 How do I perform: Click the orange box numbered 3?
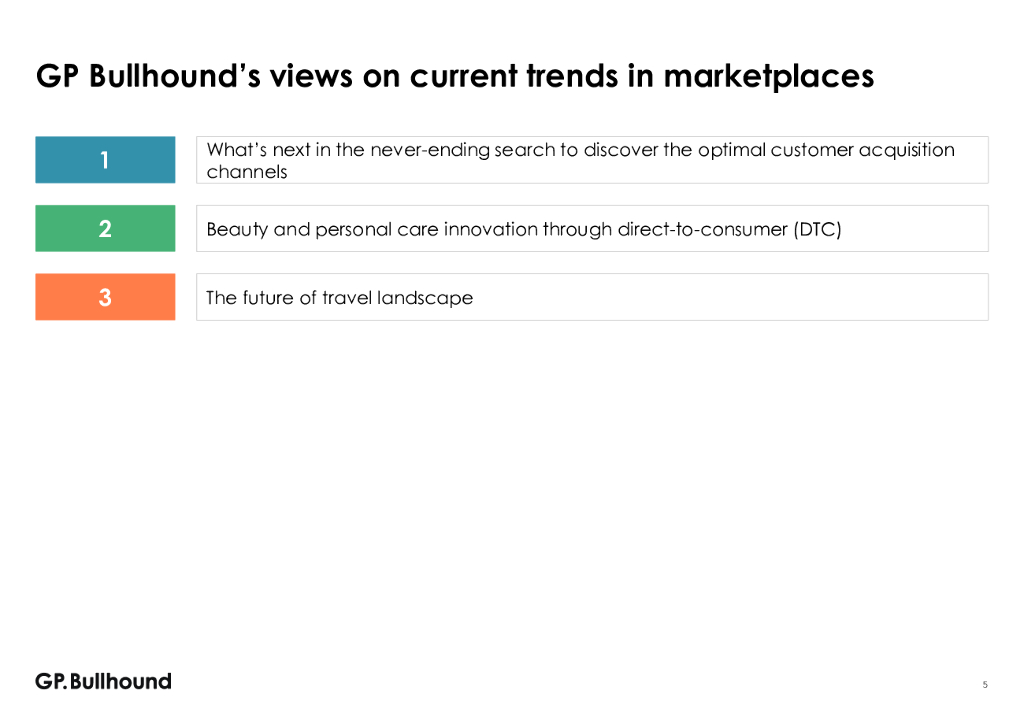coord(105,297)
